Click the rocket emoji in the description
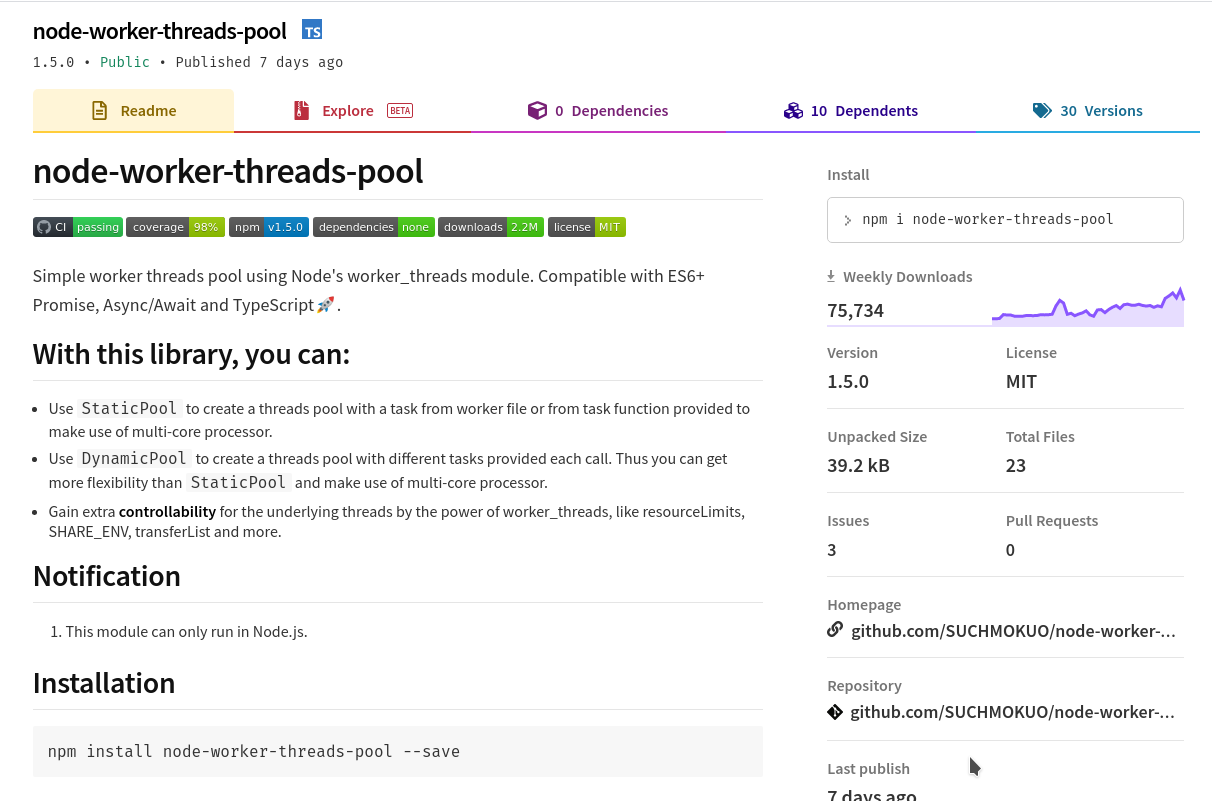The height and width of the screenshot is (801, 1212). click(x=325, y=305)
